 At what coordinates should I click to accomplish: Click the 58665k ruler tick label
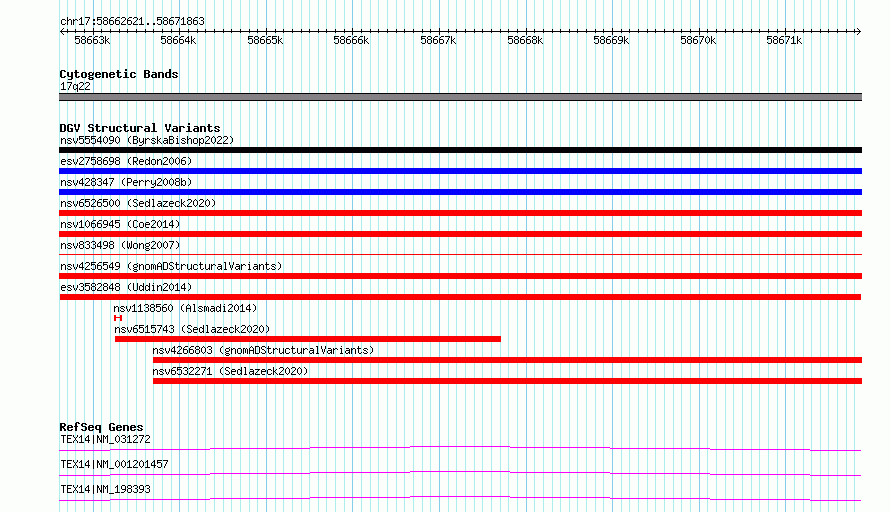265,40
